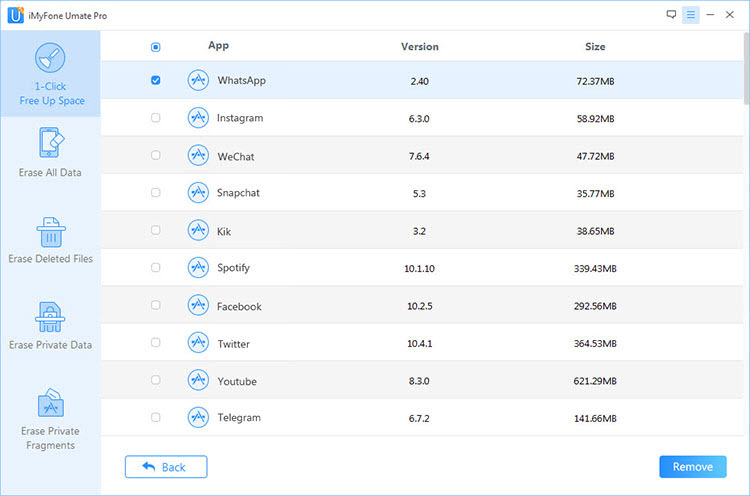This screenshot has height=496, width=750.
Task: Switch to Erase Private Fragments label
Action: click(50, 438)
